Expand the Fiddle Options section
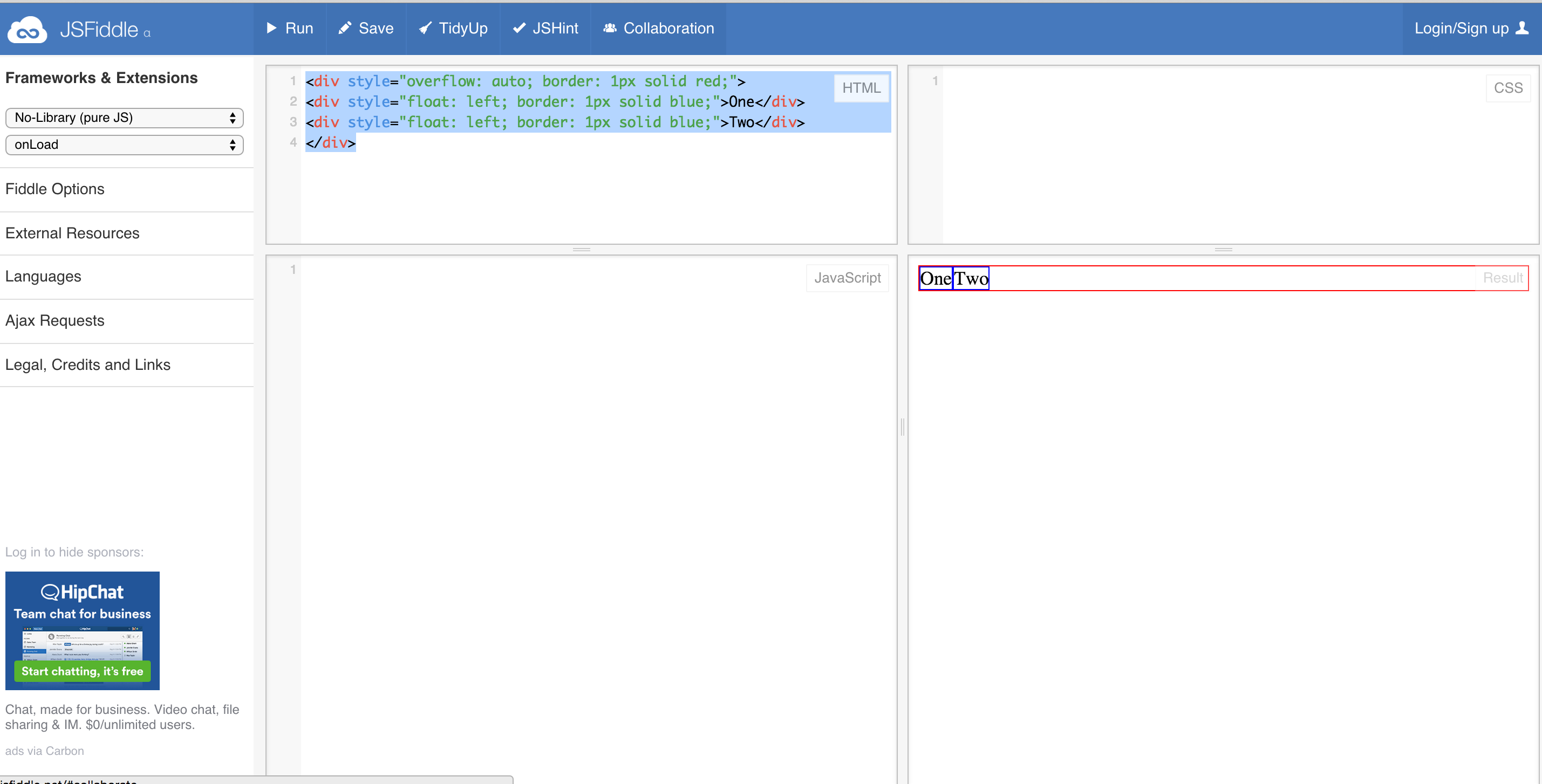Screen dimensions: 1542x784 [55, 189]
